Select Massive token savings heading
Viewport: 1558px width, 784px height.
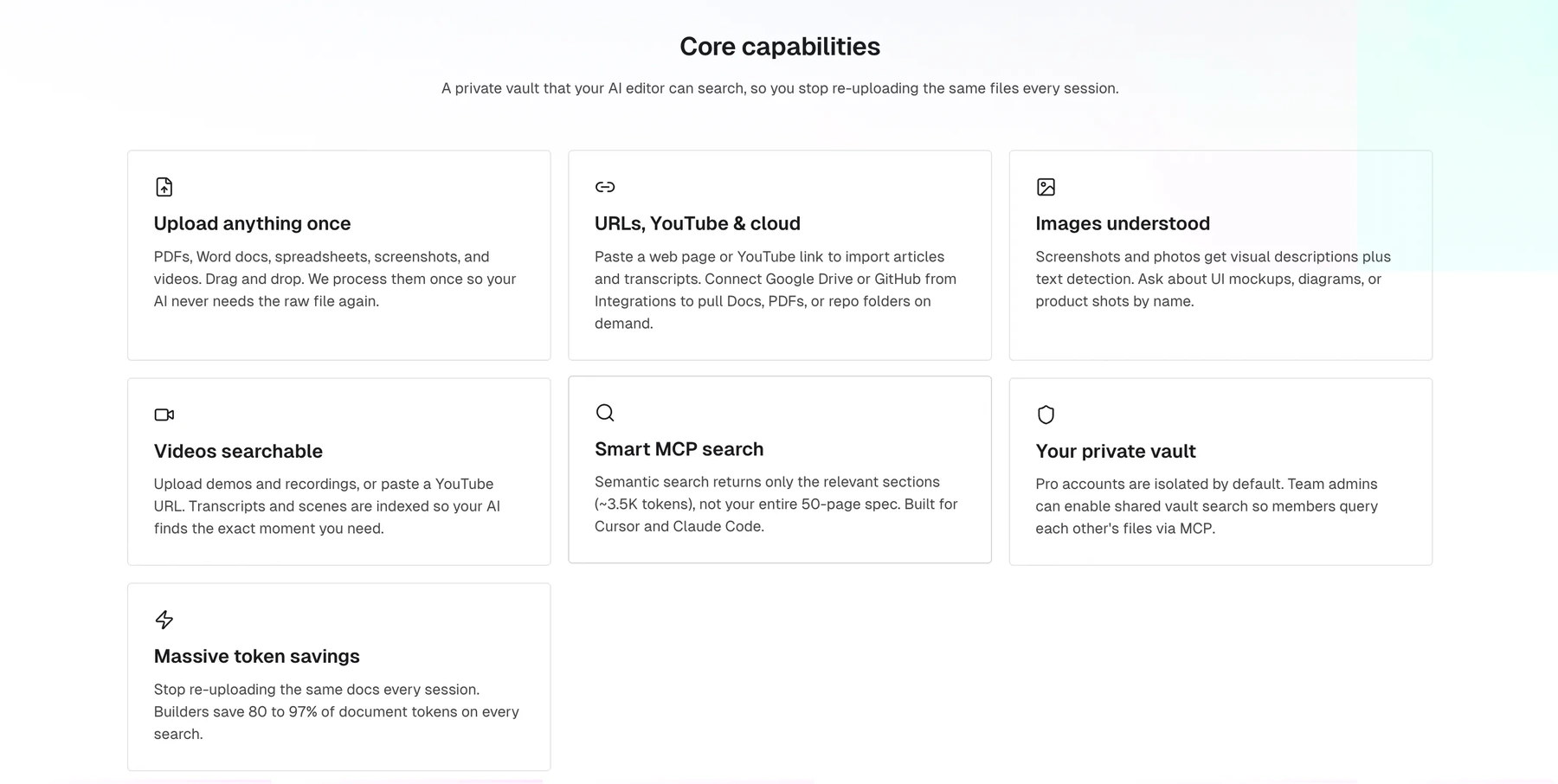(256, 656)
